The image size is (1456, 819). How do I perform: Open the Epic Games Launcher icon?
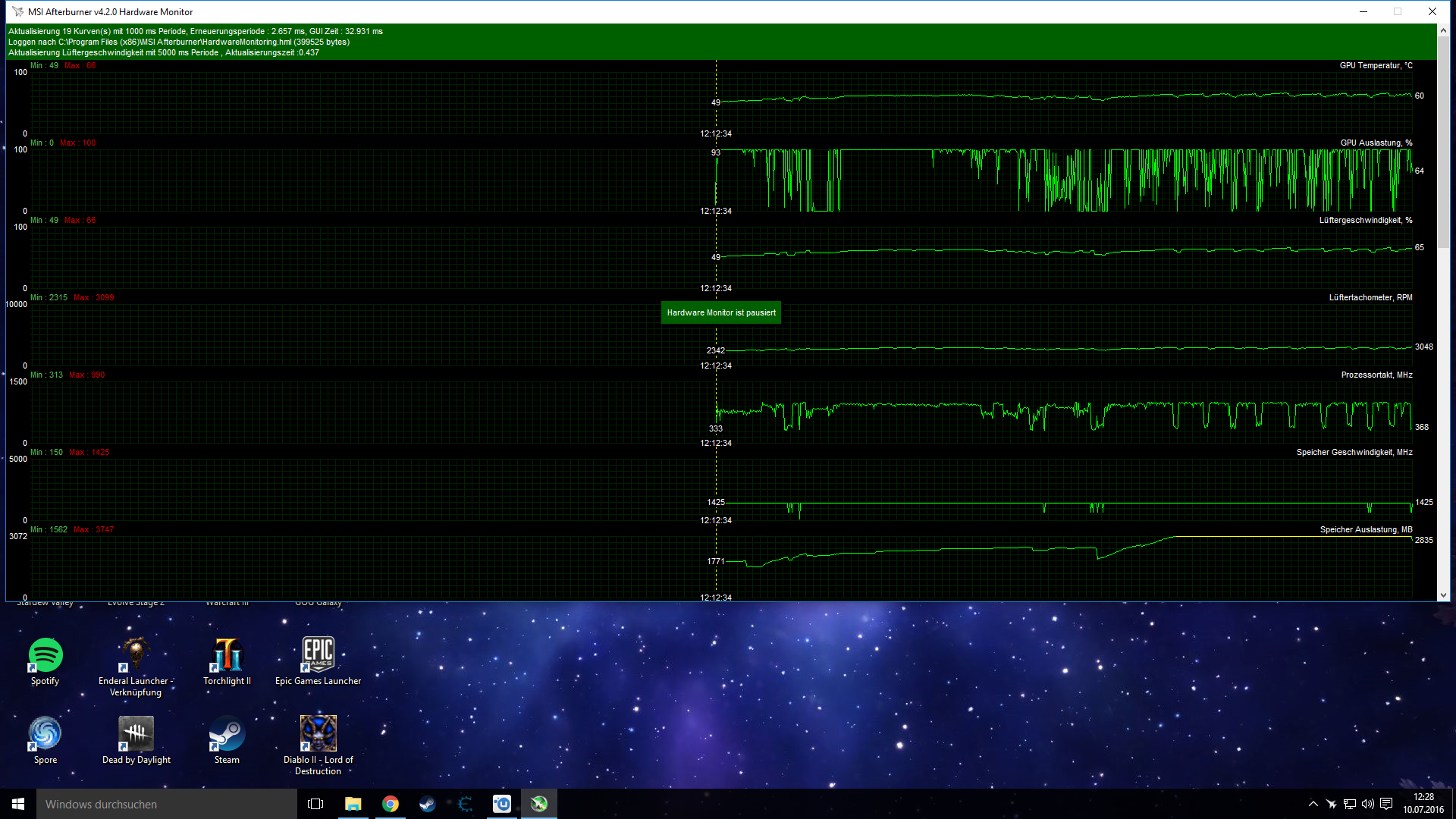pyautogui.click(x=318, y=655)
